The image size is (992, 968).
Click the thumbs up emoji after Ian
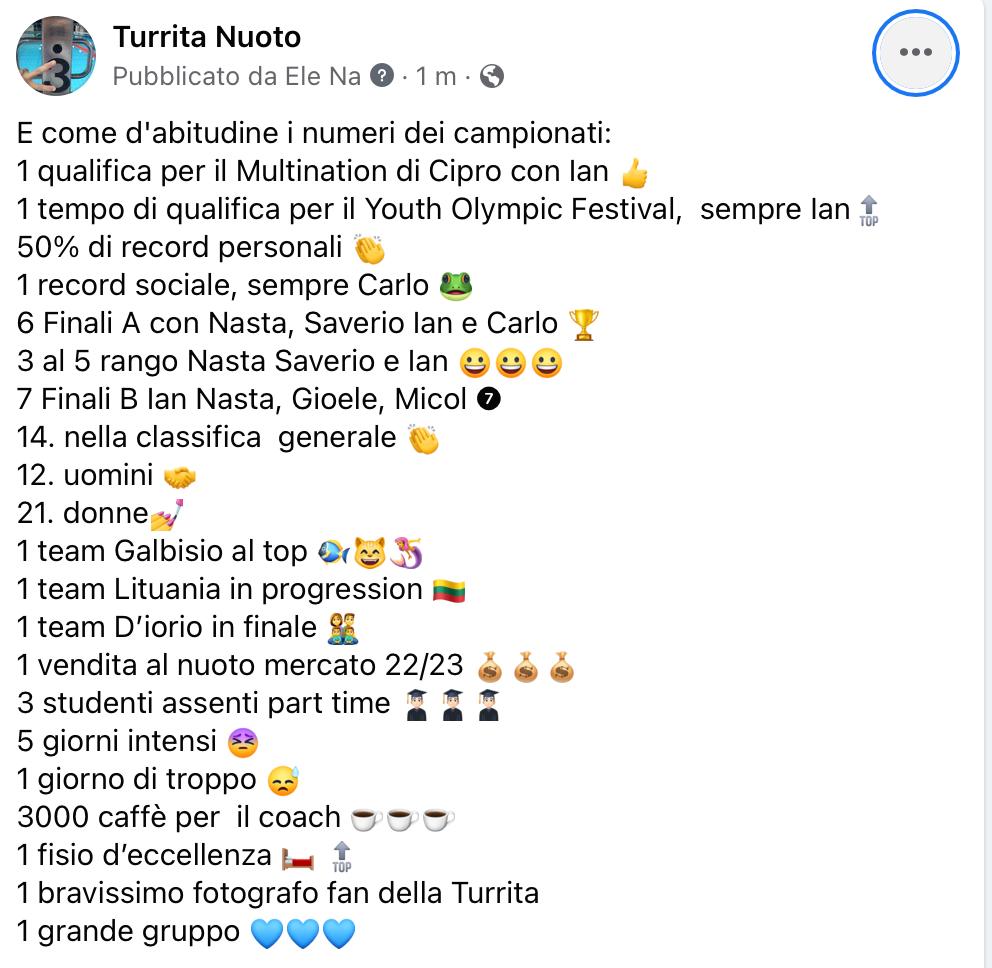point(635,173)
